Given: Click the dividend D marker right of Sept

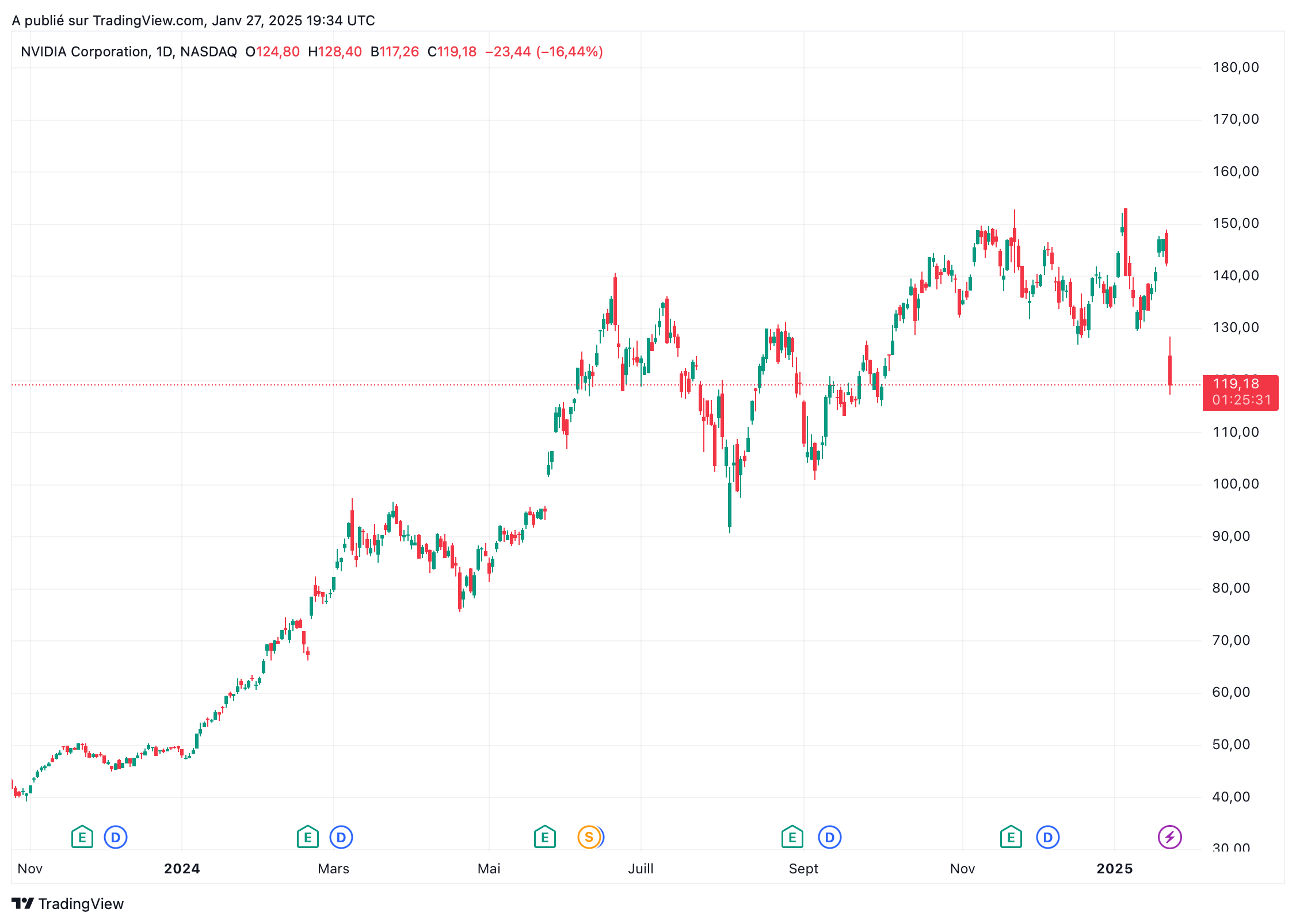Looking at the screenshot, I should point(830,837).
